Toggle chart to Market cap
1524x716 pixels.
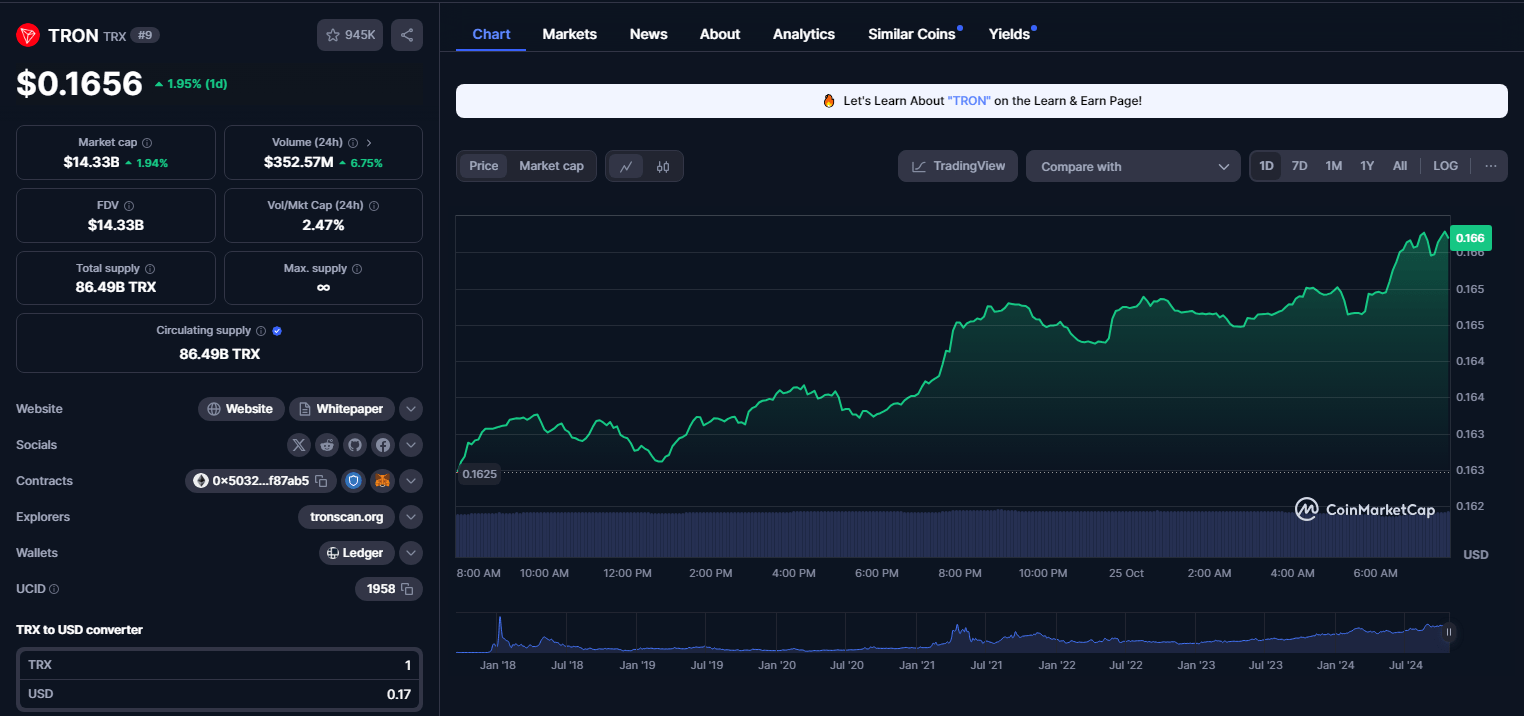551,166
